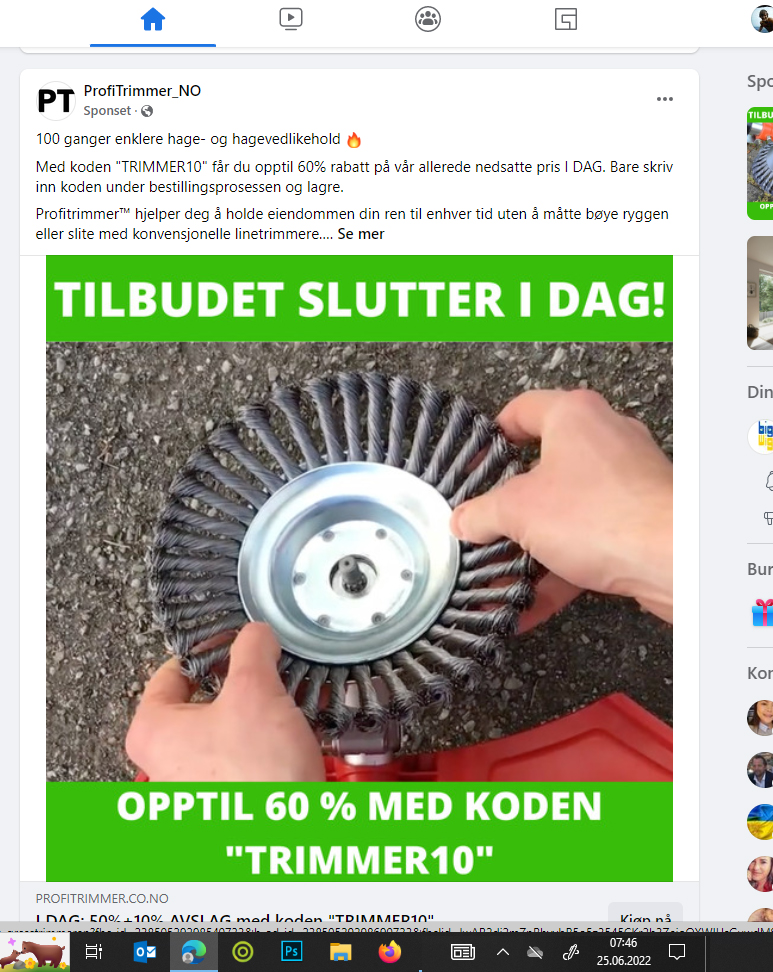Click the account profile picture at top right
Image resolution: width=773 pixels, height=972 pixels.
click(x=762, y=19)
